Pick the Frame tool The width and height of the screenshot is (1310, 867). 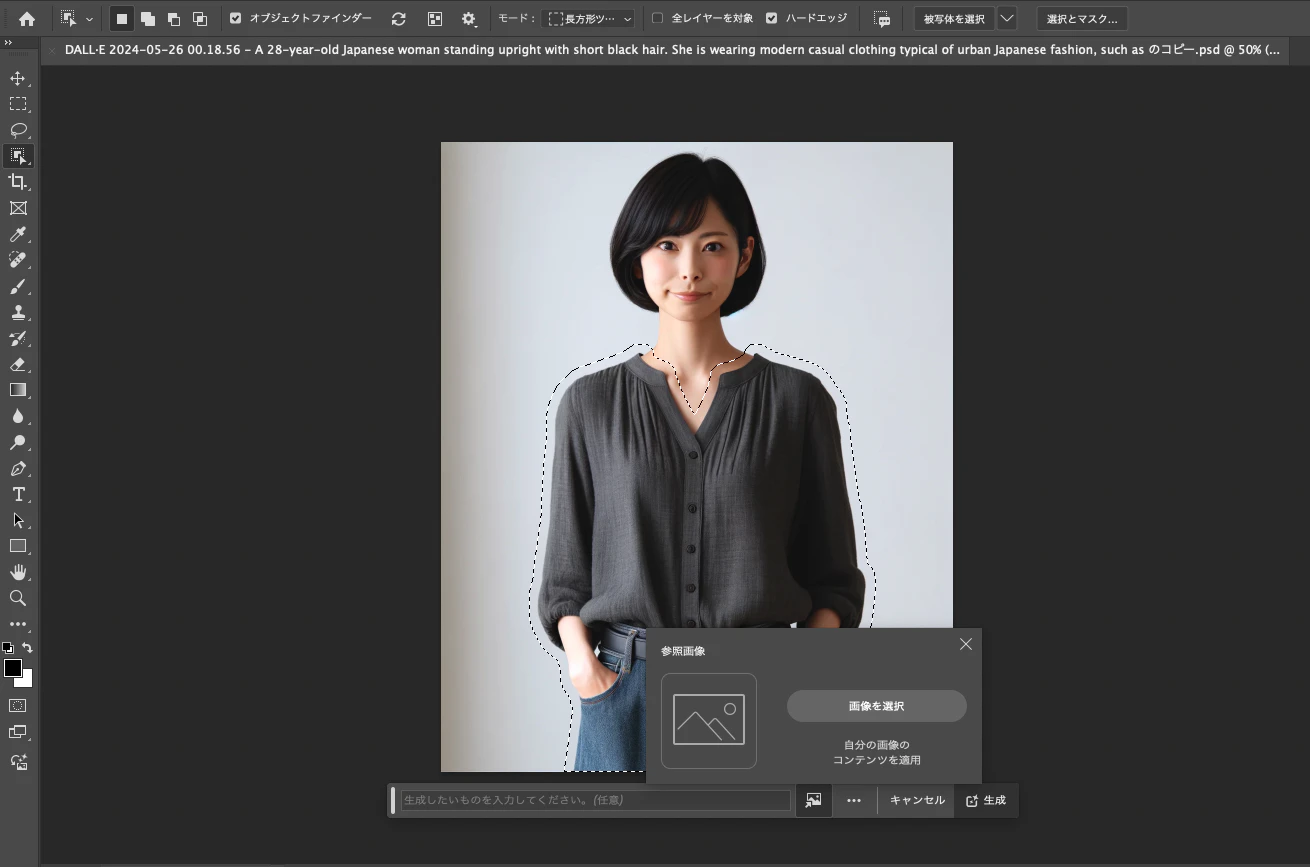18,208
